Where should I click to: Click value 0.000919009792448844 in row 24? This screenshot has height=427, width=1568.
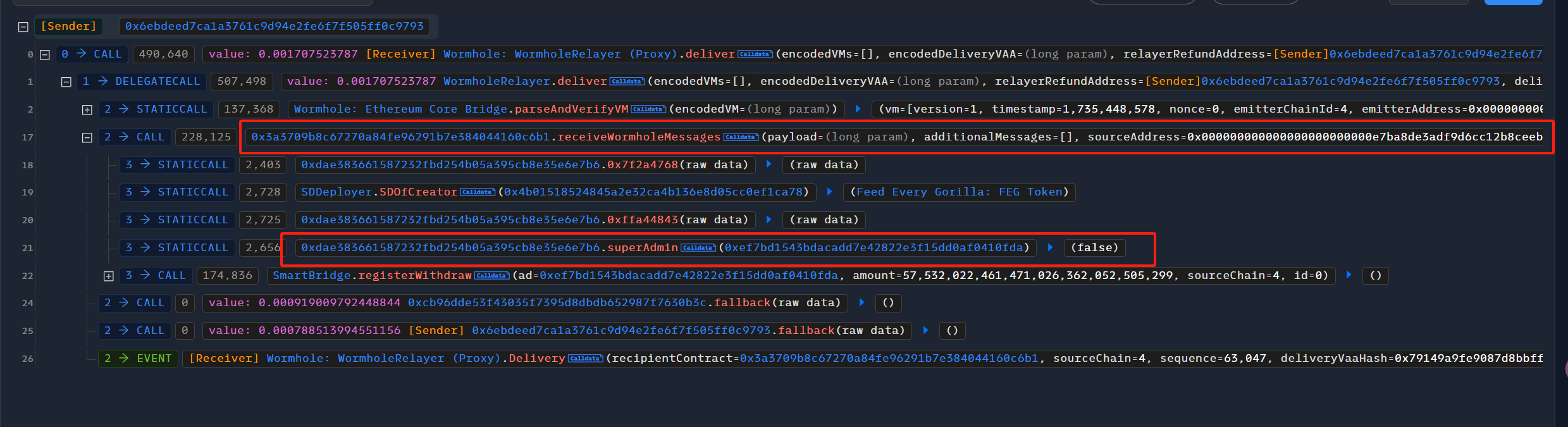pyautogui.click(x=330, y=303)
